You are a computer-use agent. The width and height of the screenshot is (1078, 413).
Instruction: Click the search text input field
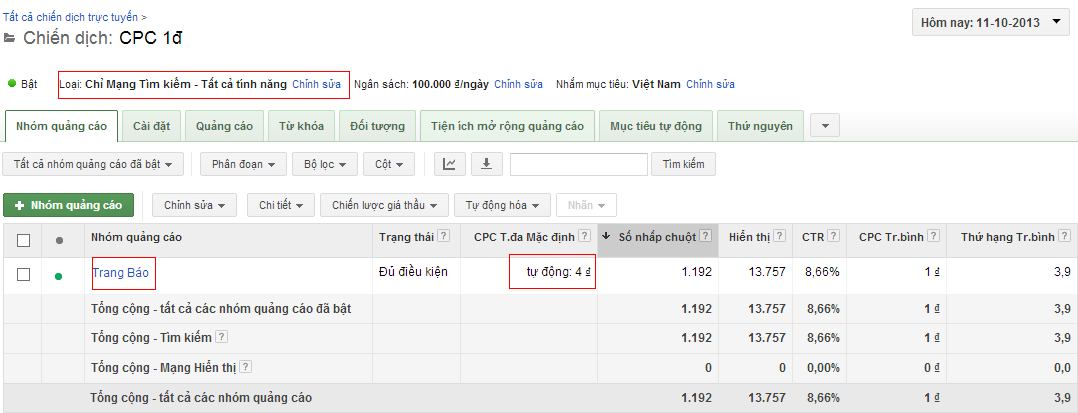point(579,164)
